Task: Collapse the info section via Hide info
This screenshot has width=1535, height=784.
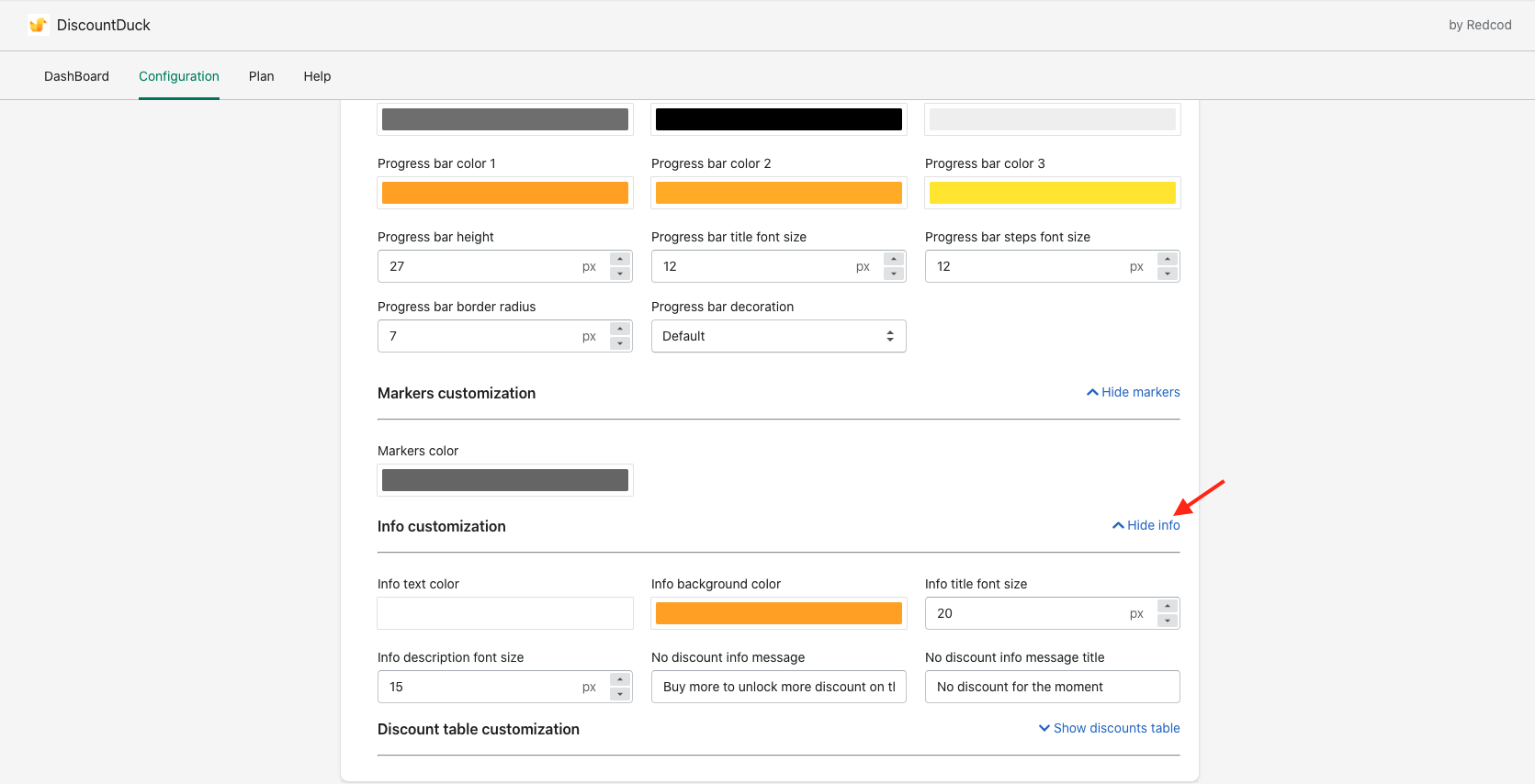Action: coord(1146,525)
